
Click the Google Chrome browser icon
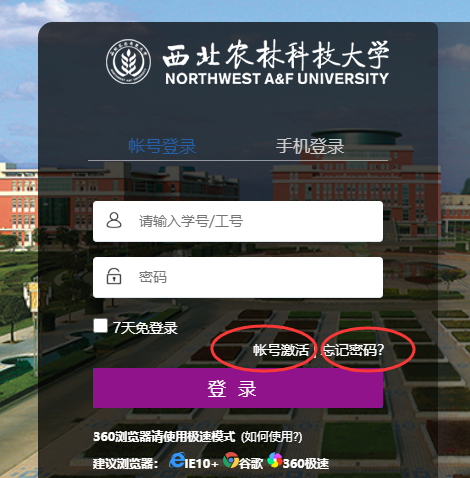[x=231, y=461]
